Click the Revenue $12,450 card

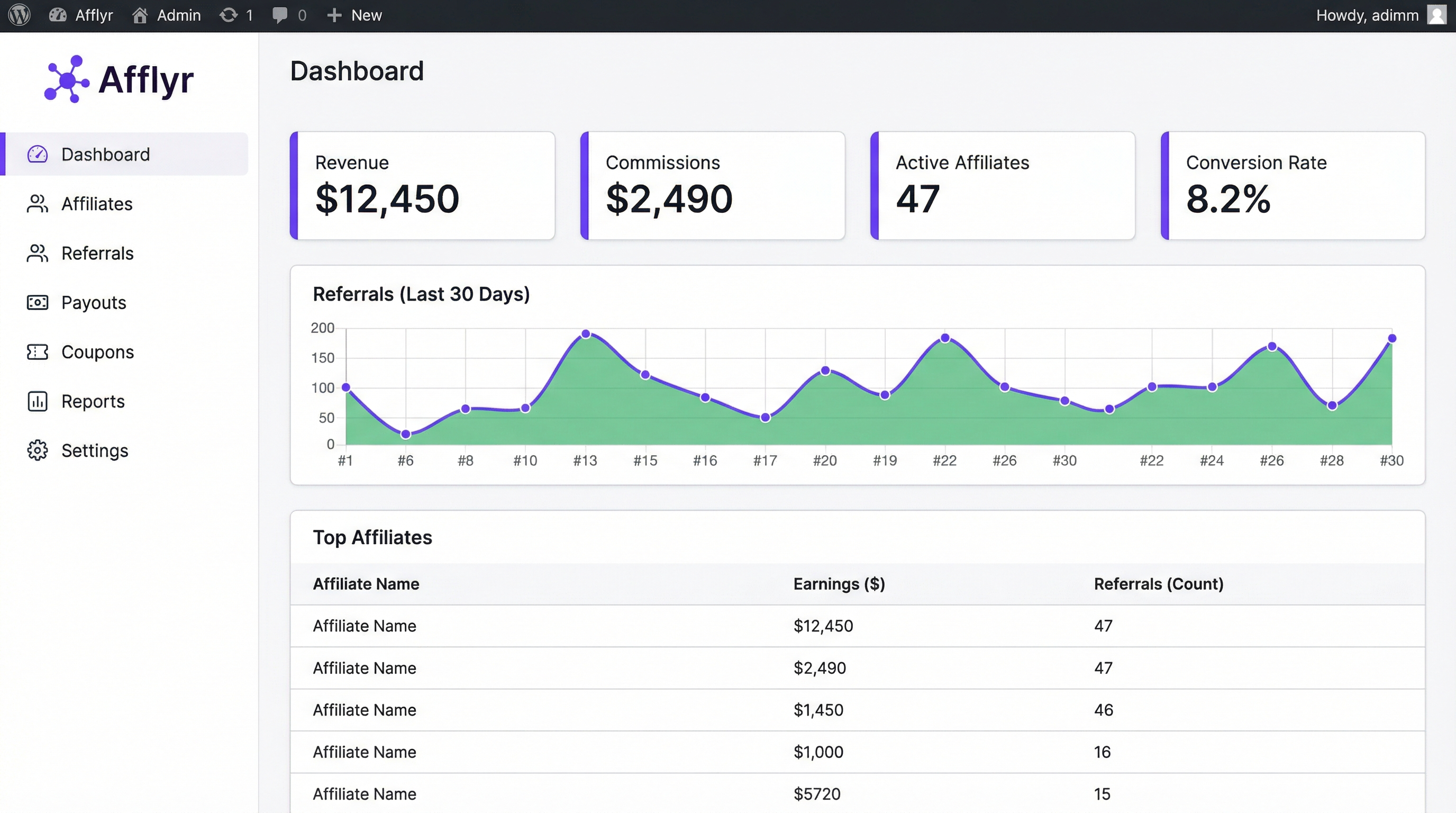point(422,185)
